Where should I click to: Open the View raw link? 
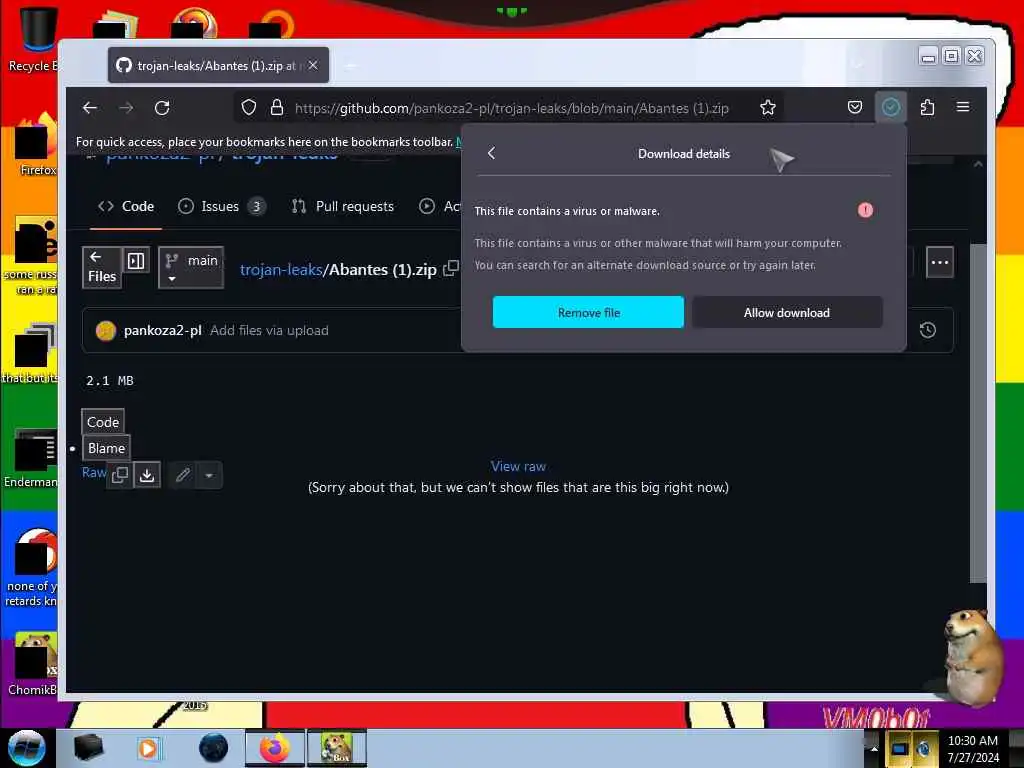tap(518, 466)
